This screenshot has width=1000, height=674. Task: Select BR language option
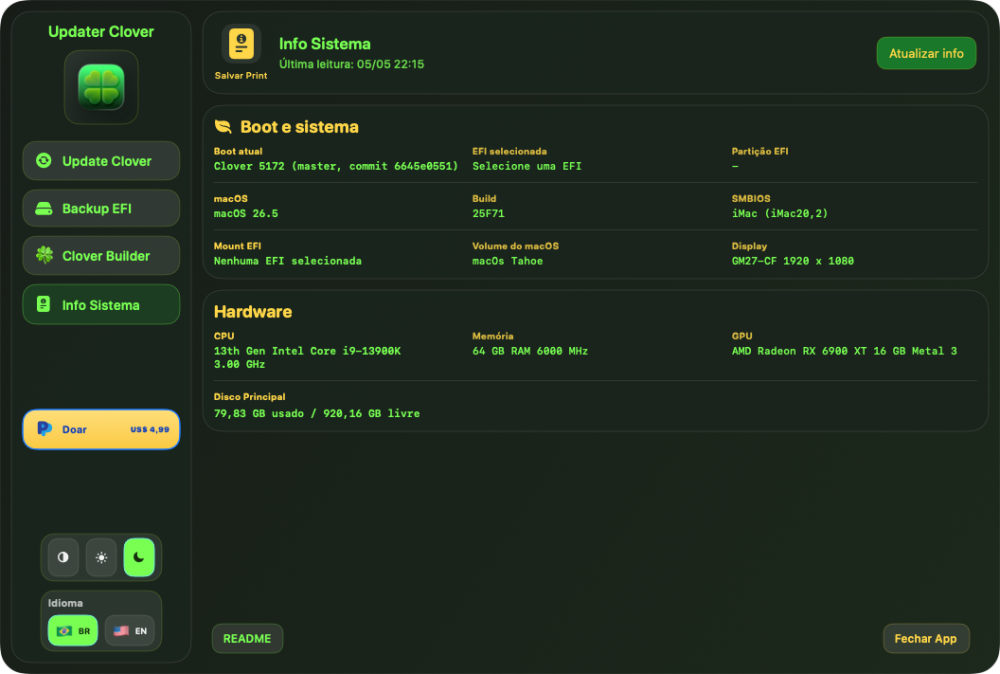(x=73, y=631)
